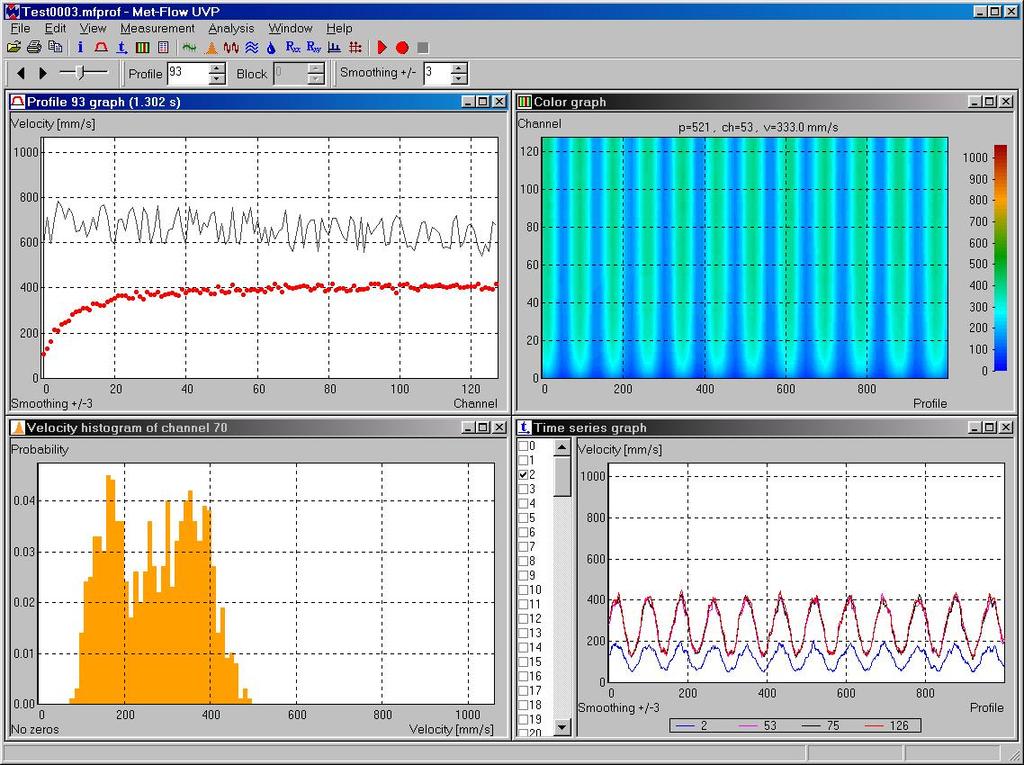This screenshot has height=765, width=1024.
Task: Increase Profile number with up stepper
Action: tap(217, 68)
